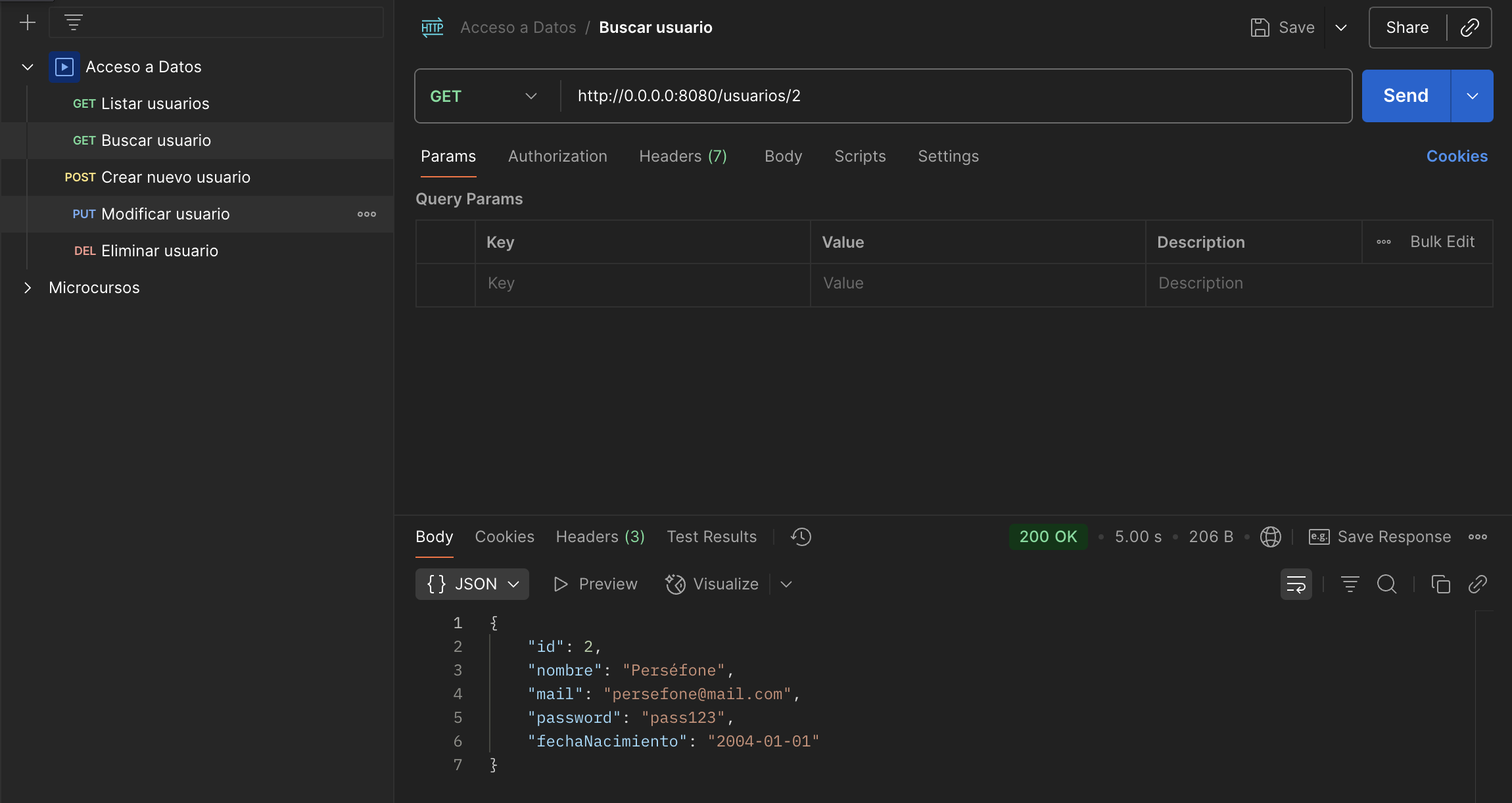Click the plus icon to create new collection
The image size is (1512, 803).
tap(27, 23)
